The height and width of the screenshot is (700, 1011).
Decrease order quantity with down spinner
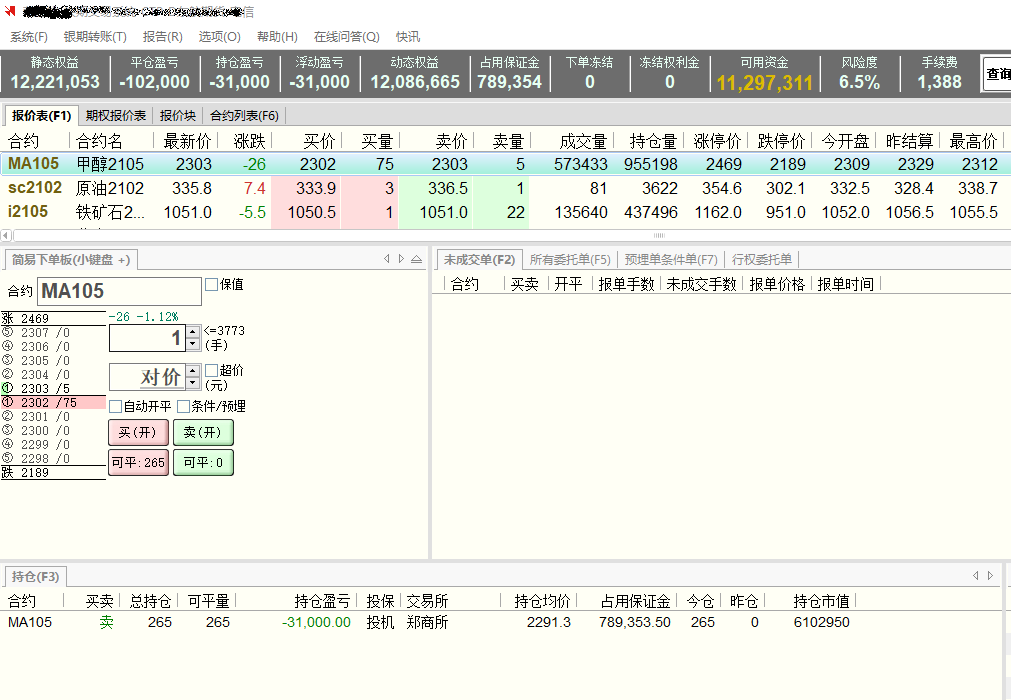193,344
